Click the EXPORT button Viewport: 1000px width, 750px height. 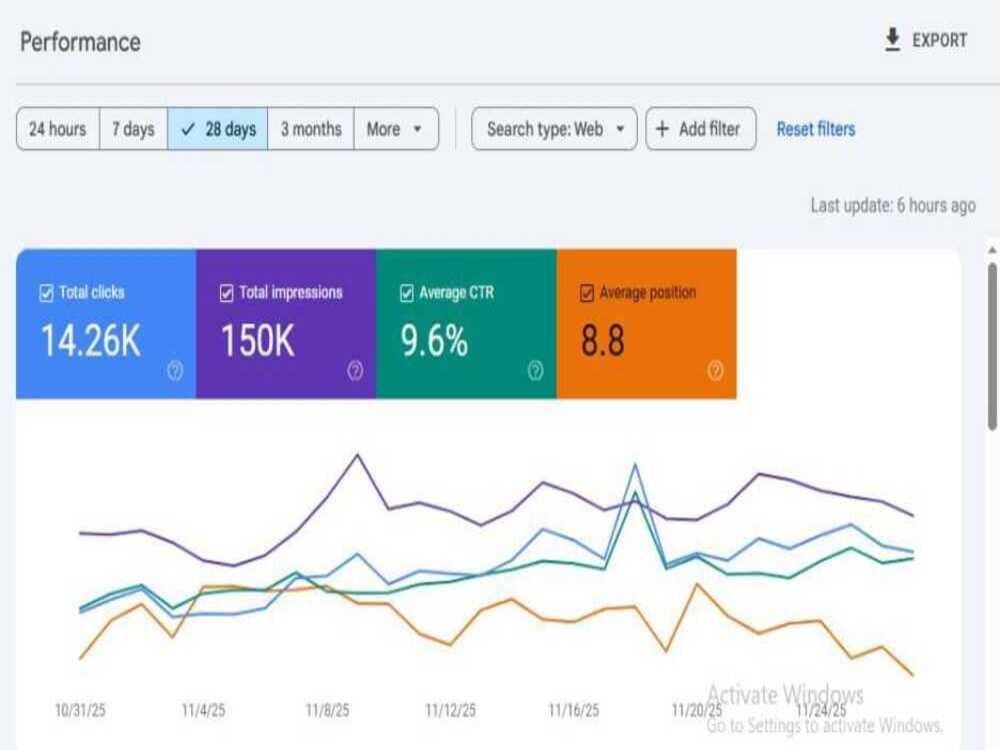click(926, 40)
